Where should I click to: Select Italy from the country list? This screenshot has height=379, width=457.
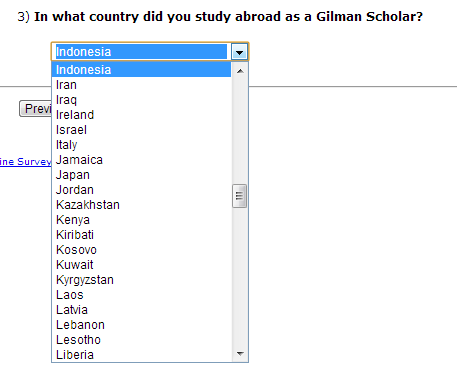click(141, 145)
